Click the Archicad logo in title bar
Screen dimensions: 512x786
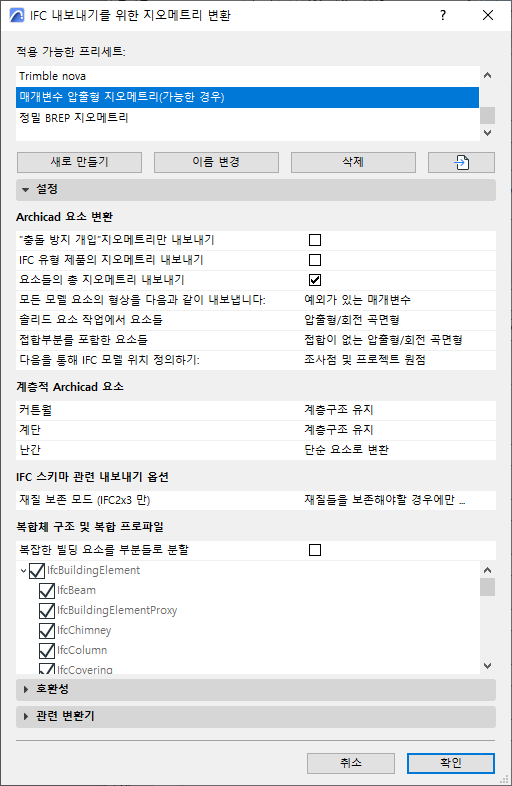coord(17,15)
